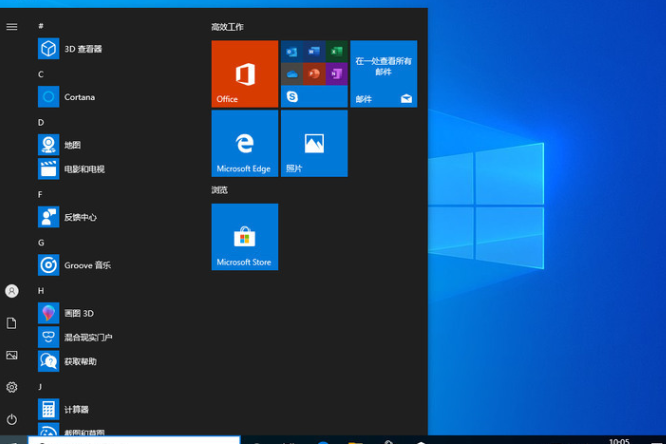Open the Microsoft Edge tile
This screenshot has height=444, width=666.
click(x=244, y=143)
